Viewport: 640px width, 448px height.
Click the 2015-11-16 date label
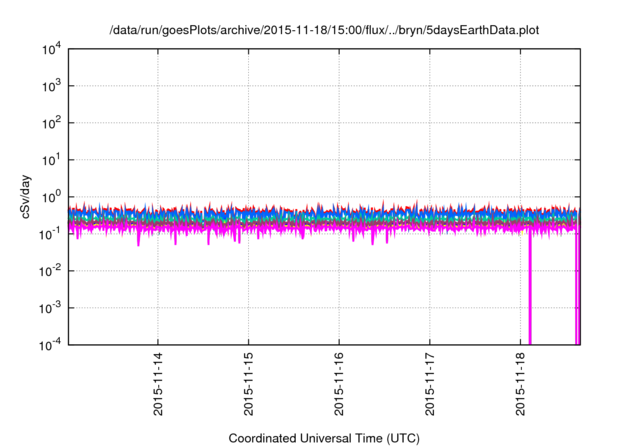click(x=339, y=384)
